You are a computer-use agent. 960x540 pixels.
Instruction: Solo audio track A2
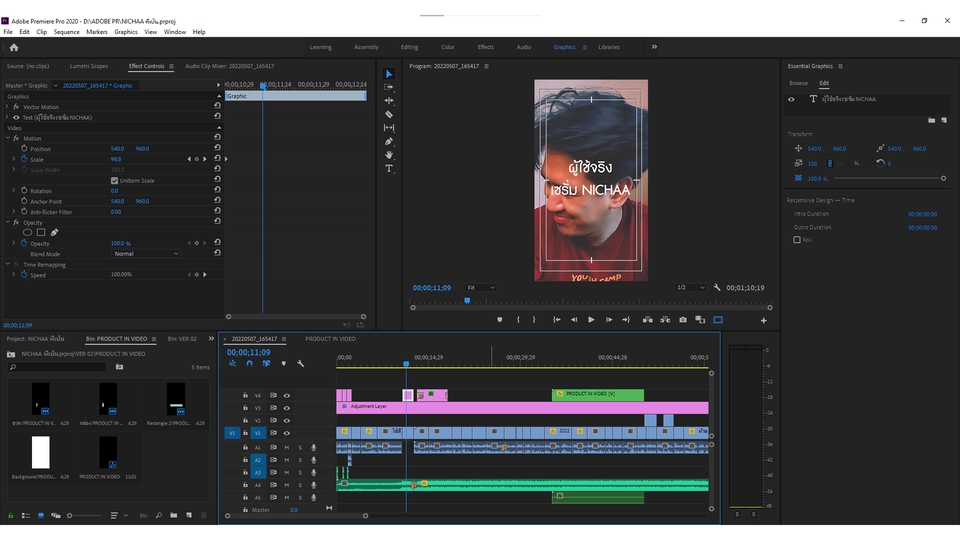[300, 460]
